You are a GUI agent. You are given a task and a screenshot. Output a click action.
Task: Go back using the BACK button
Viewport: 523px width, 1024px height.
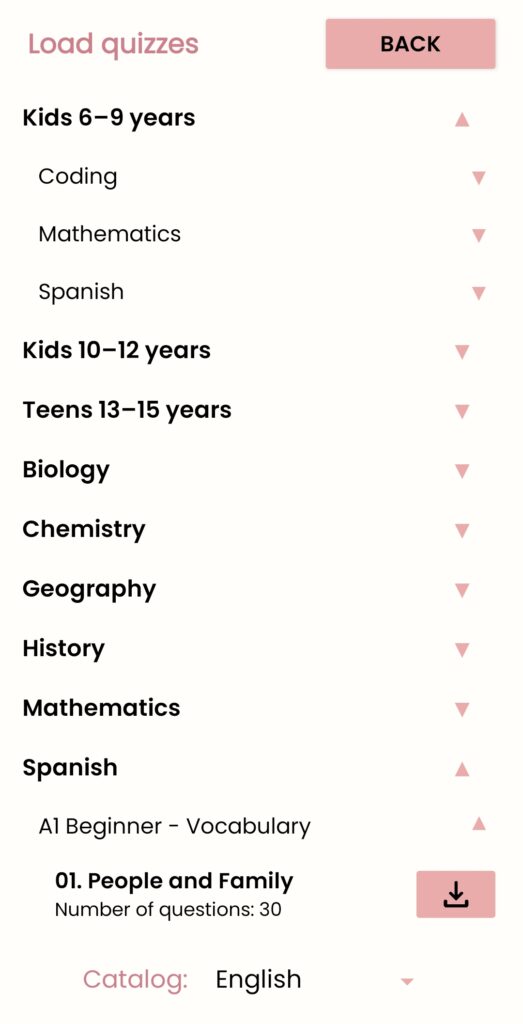point(410,44)
